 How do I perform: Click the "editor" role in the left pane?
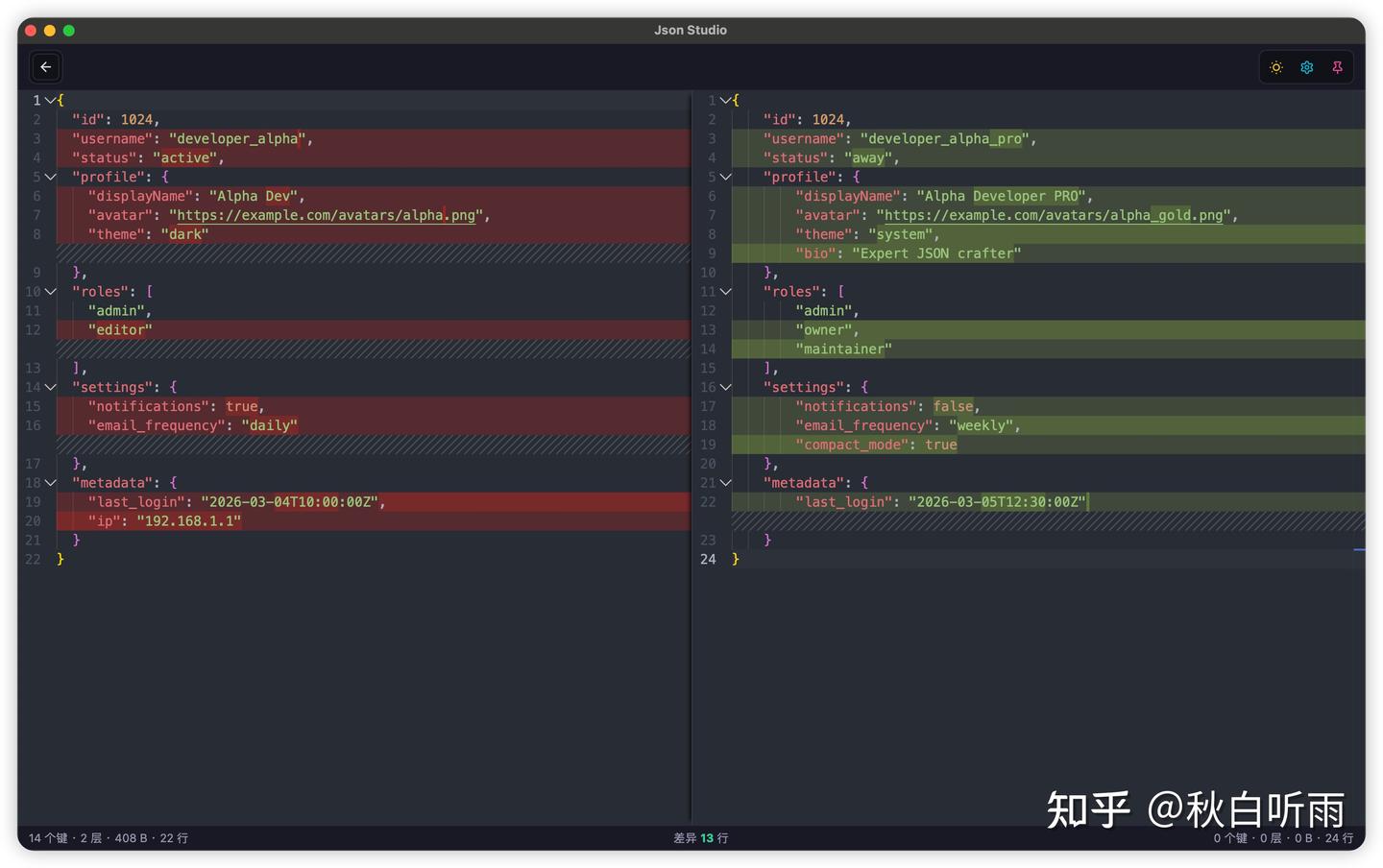[x=120, y=329]
